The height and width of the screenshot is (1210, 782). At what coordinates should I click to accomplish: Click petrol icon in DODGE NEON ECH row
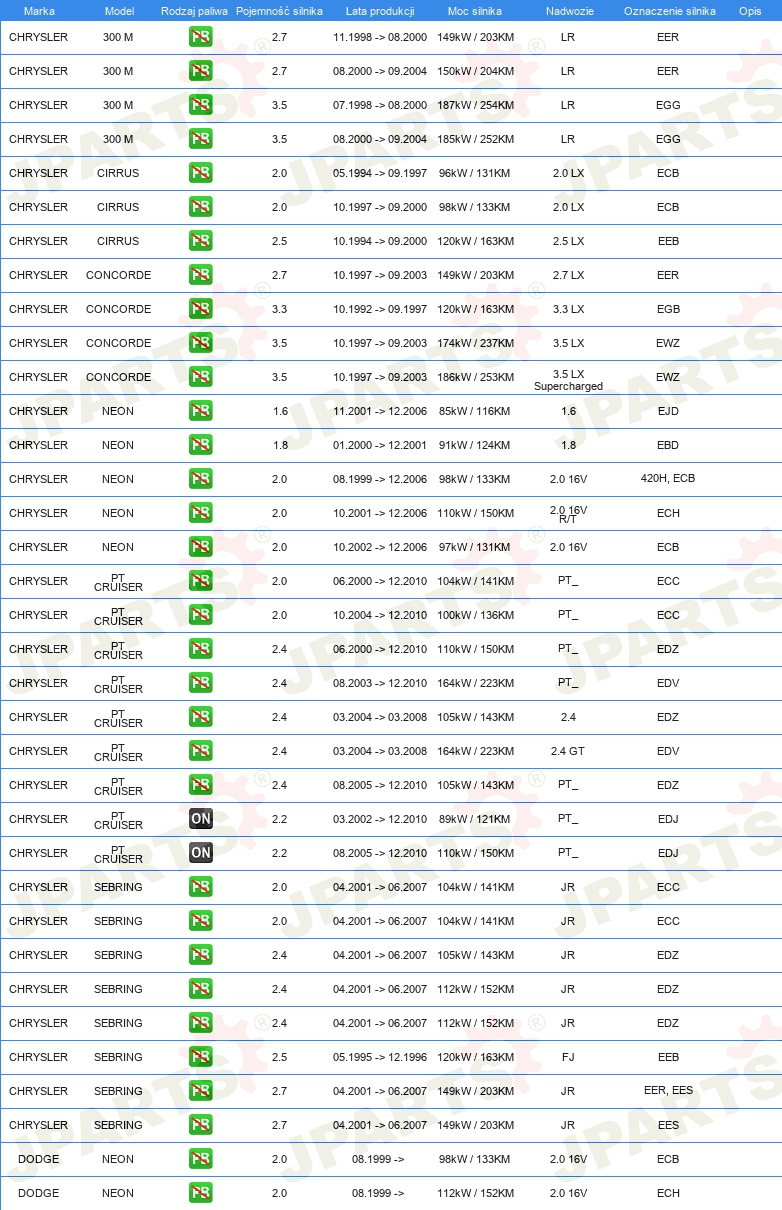pyautogui.click(x=201, y=1193)
